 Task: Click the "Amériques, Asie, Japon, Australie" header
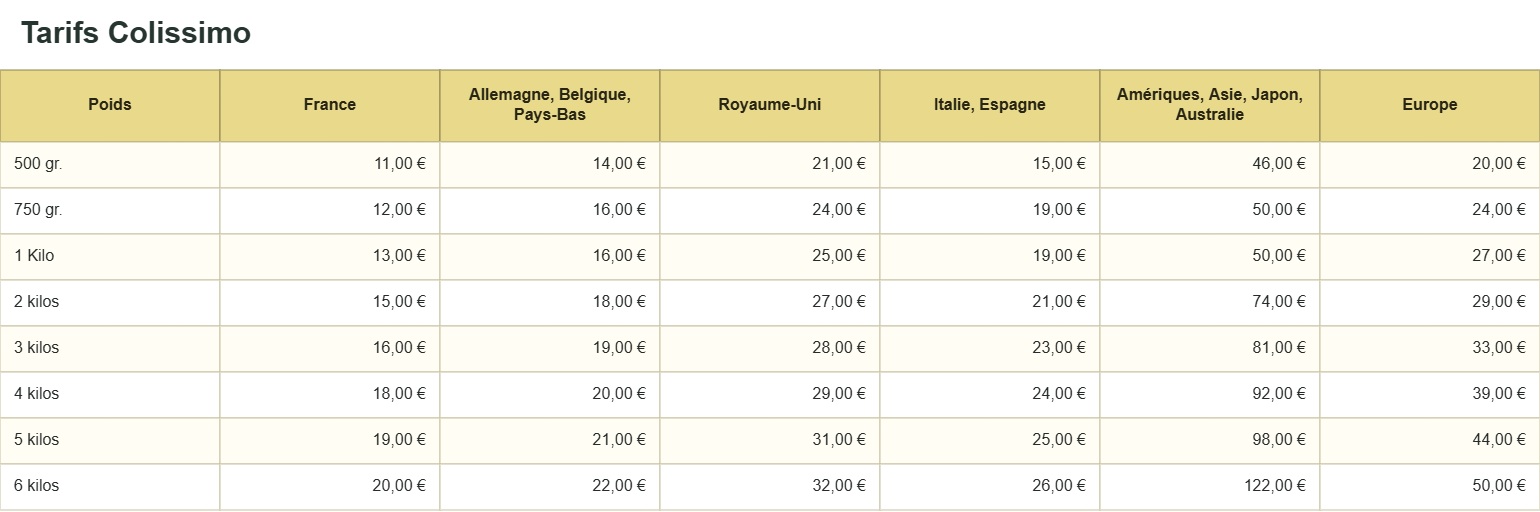pyautogui.click(x=1210, y=105)
